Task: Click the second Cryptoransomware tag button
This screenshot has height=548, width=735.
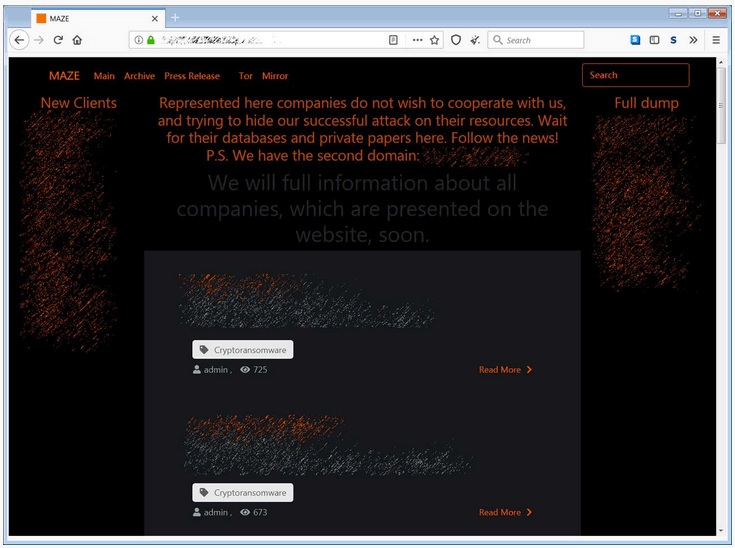Action: coord(243,493)
